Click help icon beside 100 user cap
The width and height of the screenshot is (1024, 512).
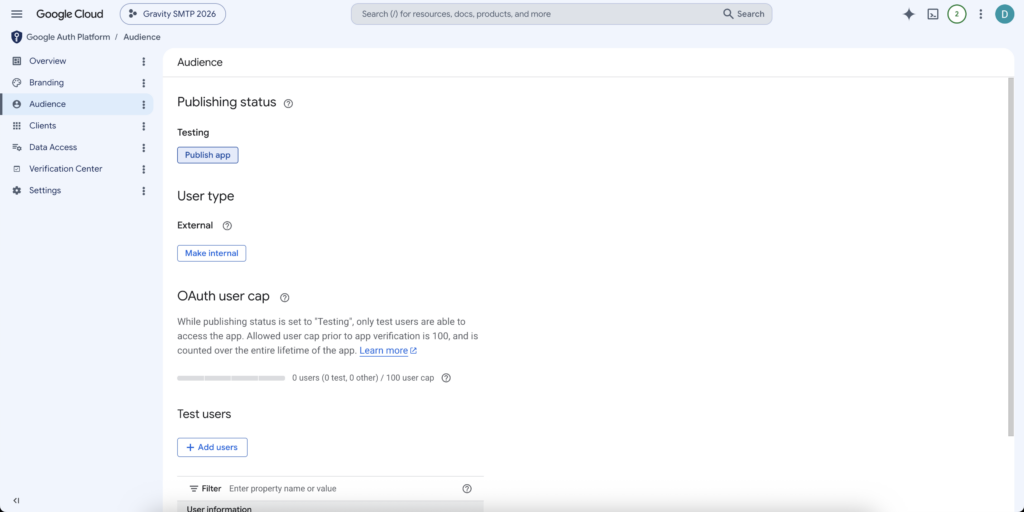pyautogui.click(x=446, y=377)
